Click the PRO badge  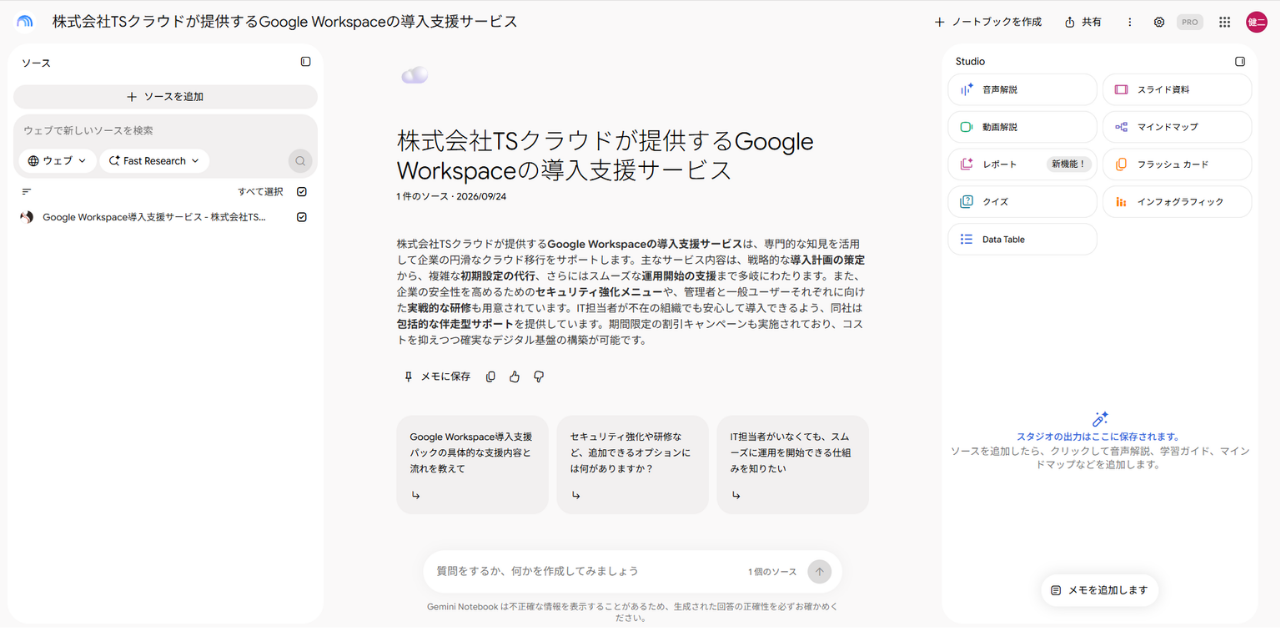pos(1190,22)
